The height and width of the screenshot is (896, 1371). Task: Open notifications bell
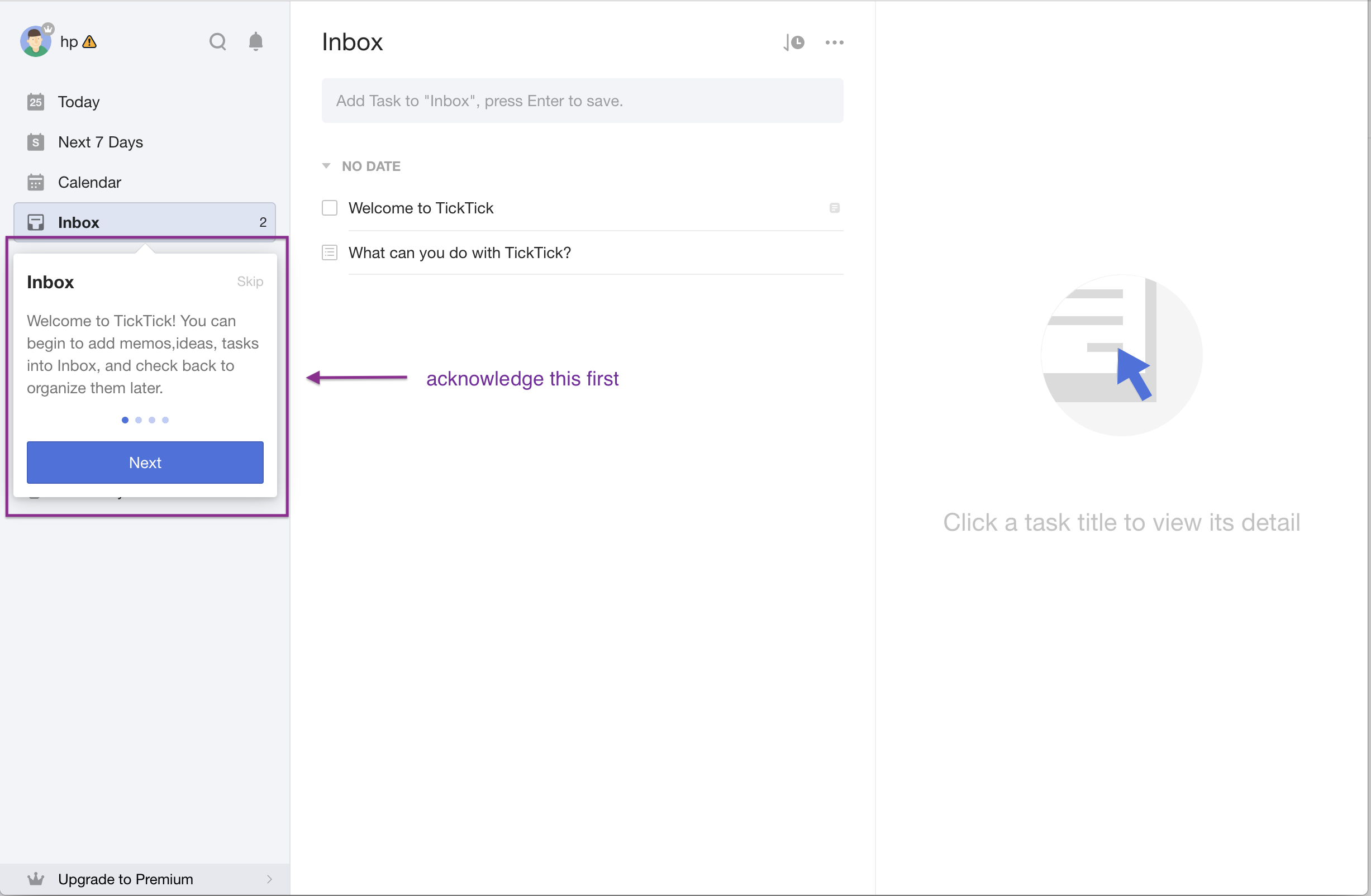pos(256,41)
